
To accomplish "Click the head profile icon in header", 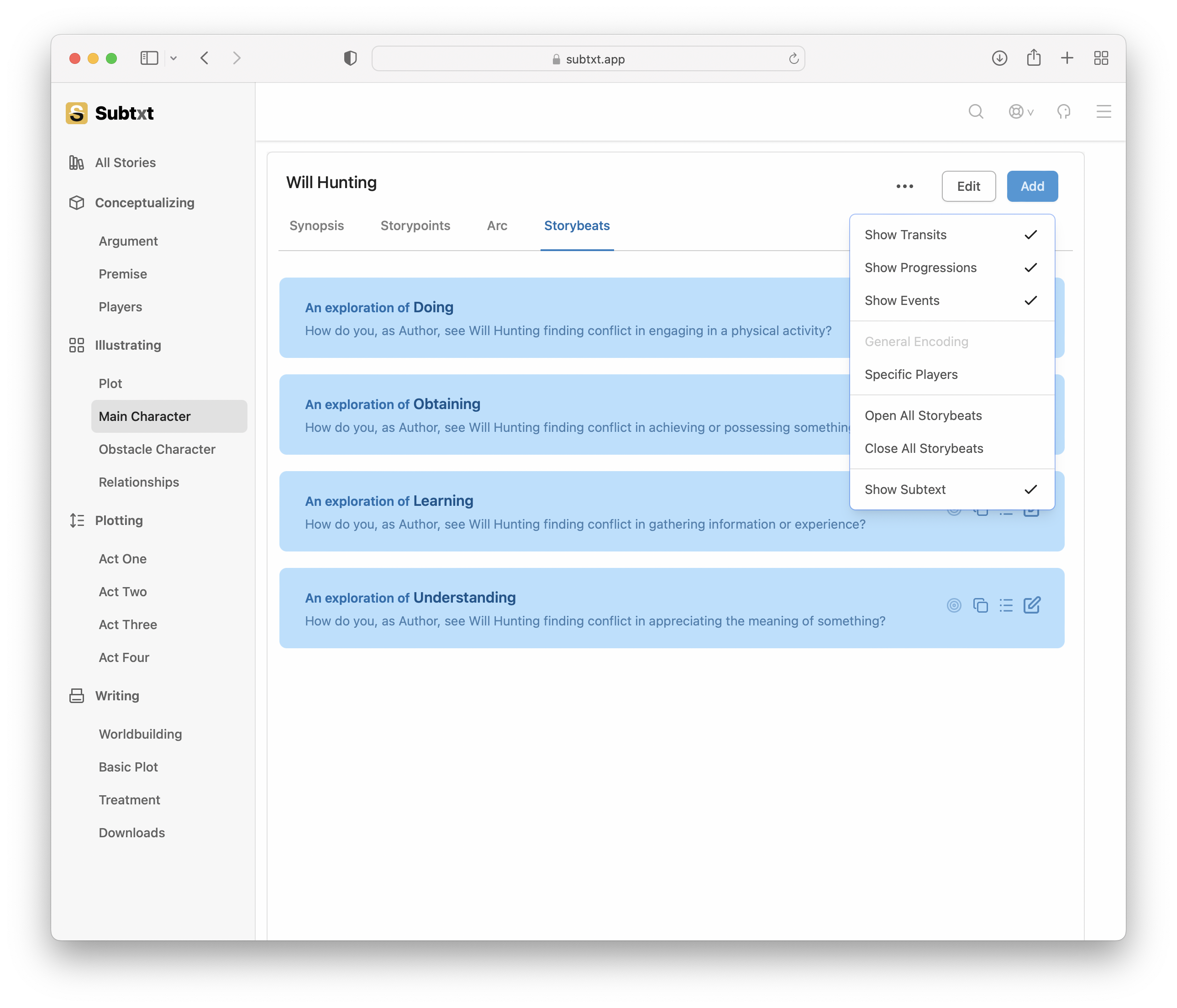I will click(x=1063, y=111).
